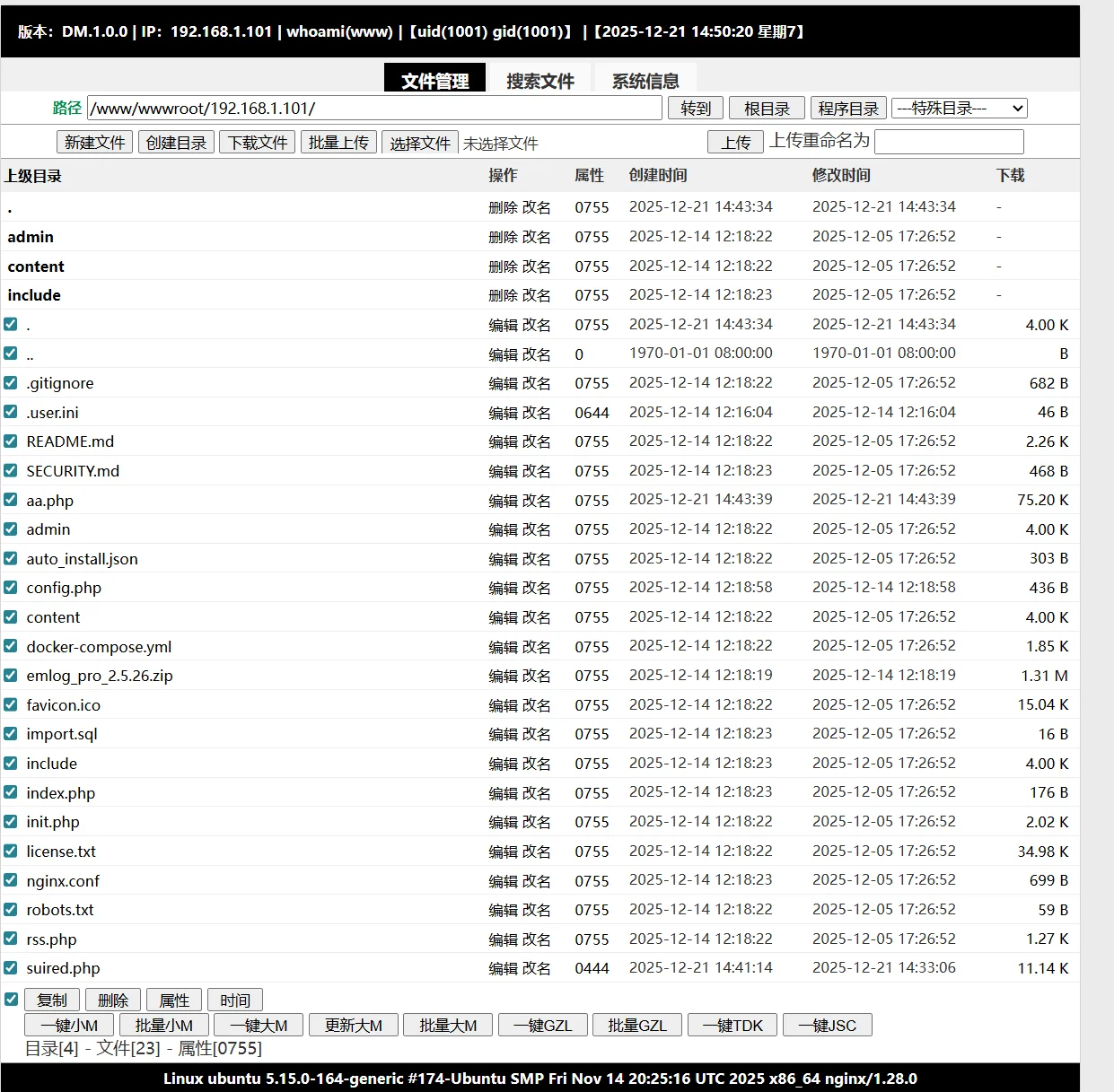
Task: Click the path input field
Action: [374, 109]
